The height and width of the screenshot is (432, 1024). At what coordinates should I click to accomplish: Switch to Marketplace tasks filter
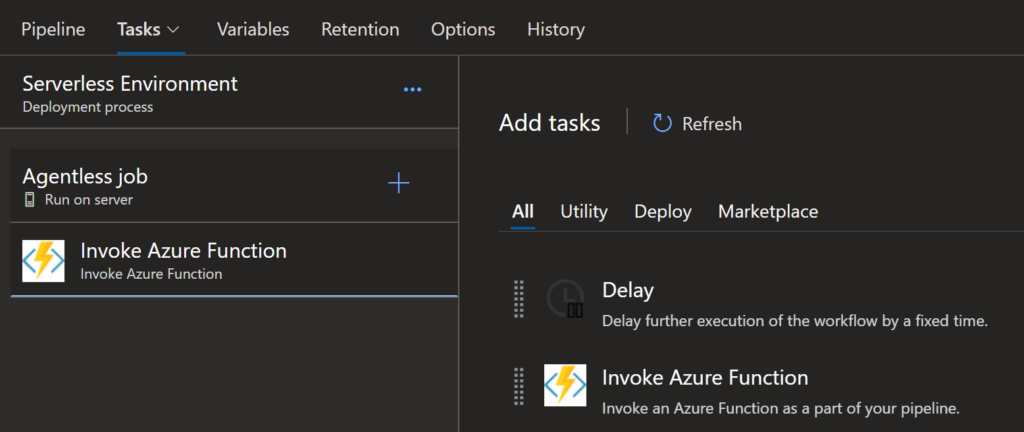(x=767, y=211)
